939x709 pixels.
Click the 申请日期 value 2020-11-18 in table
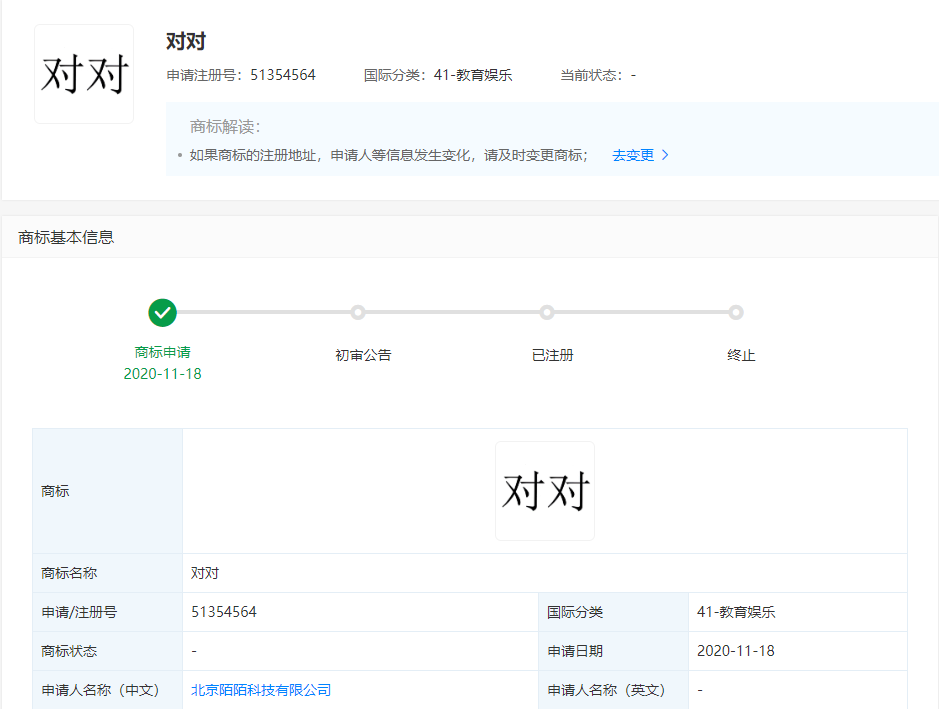[x=736, y=651]
